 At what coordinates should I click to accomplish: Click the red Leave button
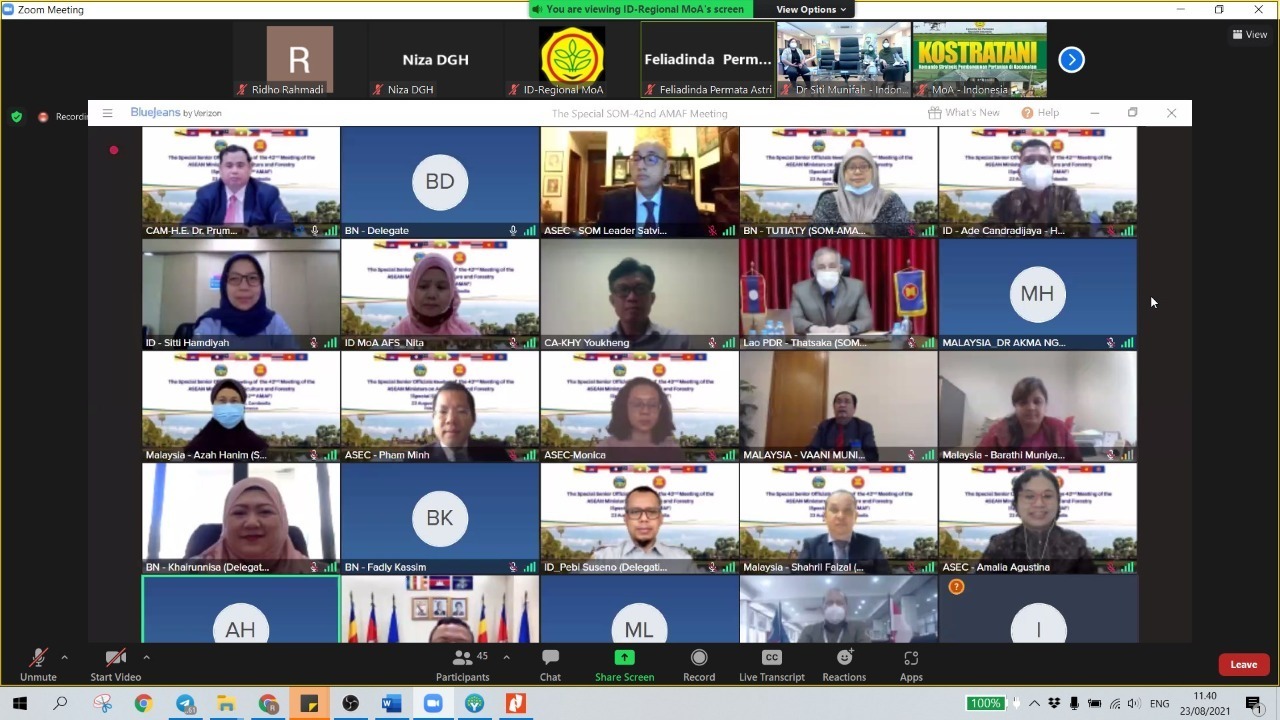pos(1244,664)
